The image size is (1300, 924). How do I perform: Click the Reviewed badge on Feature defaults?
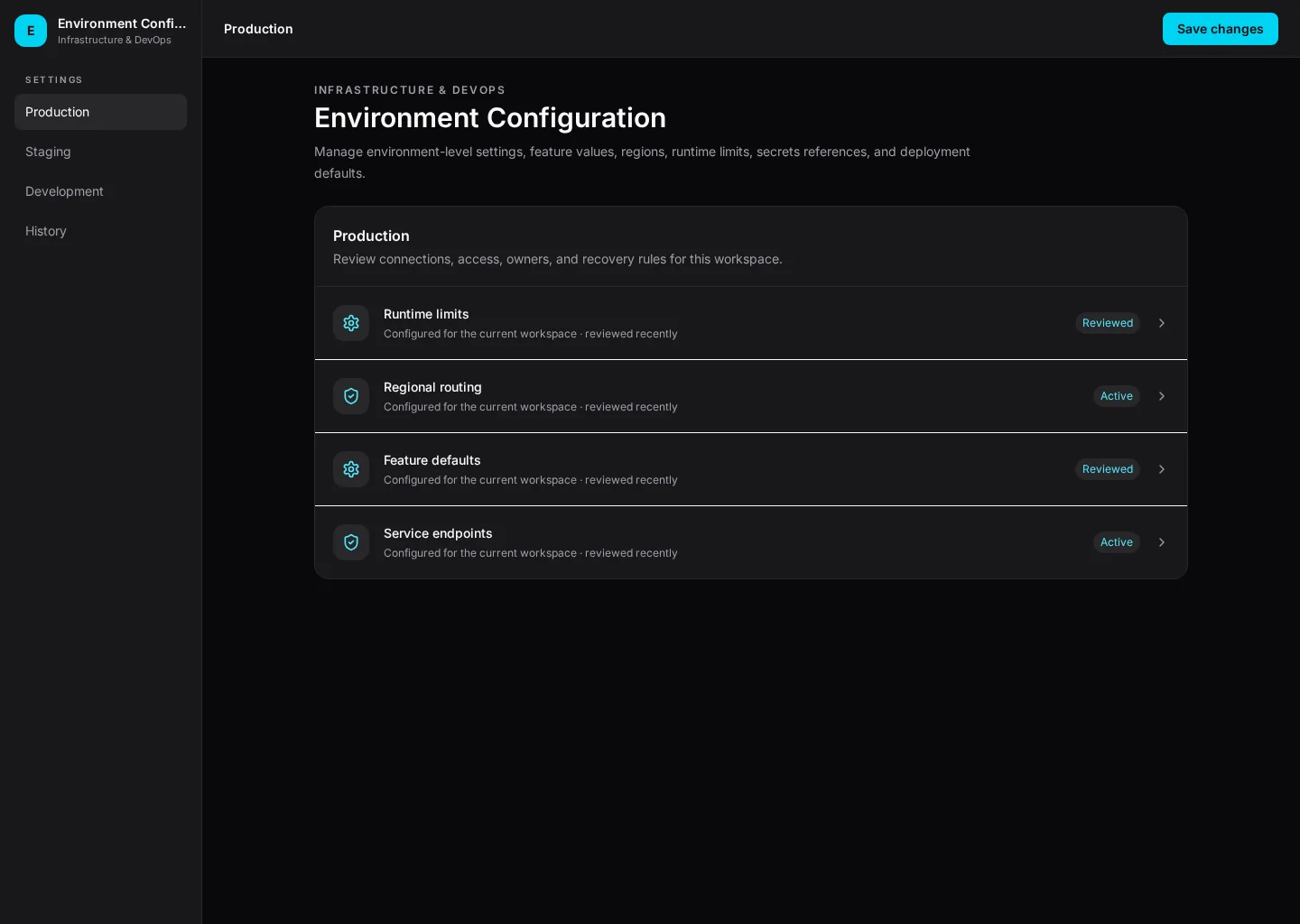1108,469
